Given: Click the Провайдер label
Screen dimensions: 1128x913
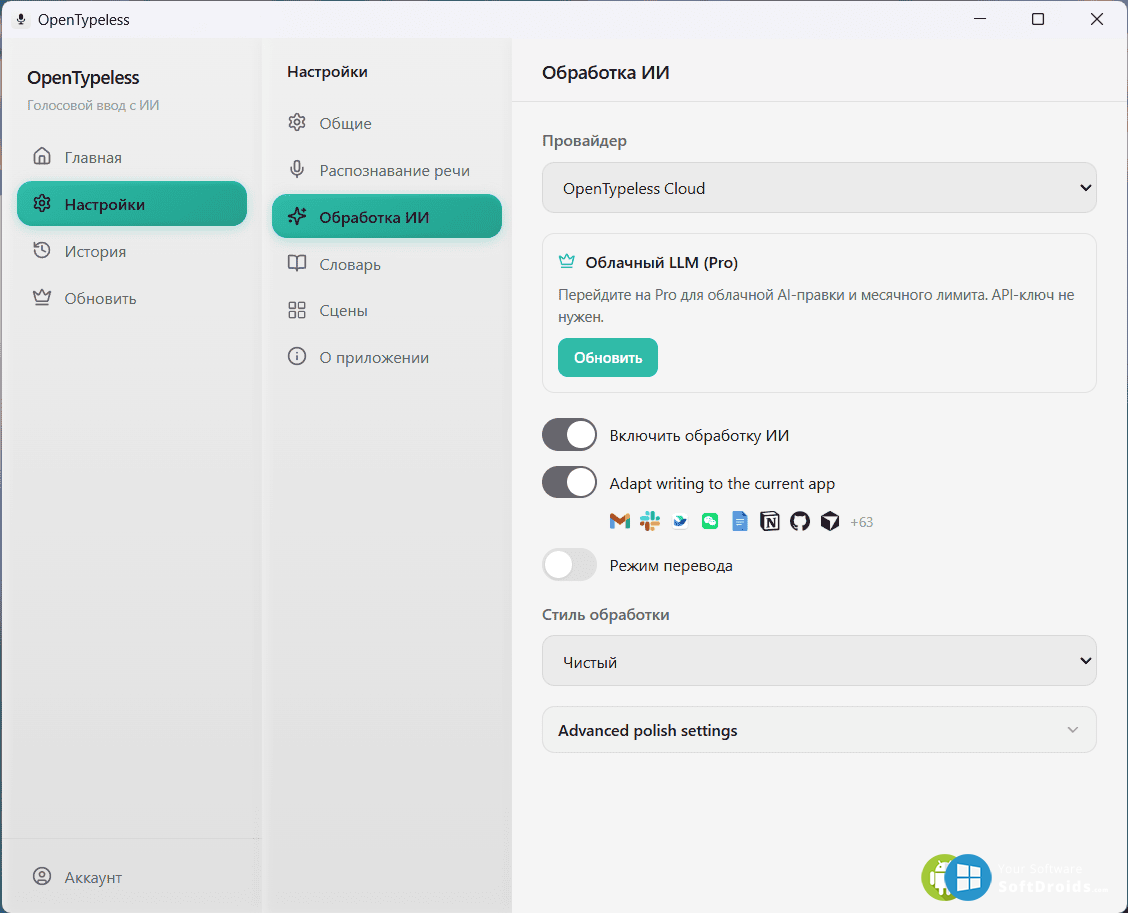Looking at the screenshot, I should tap(584, 141).
